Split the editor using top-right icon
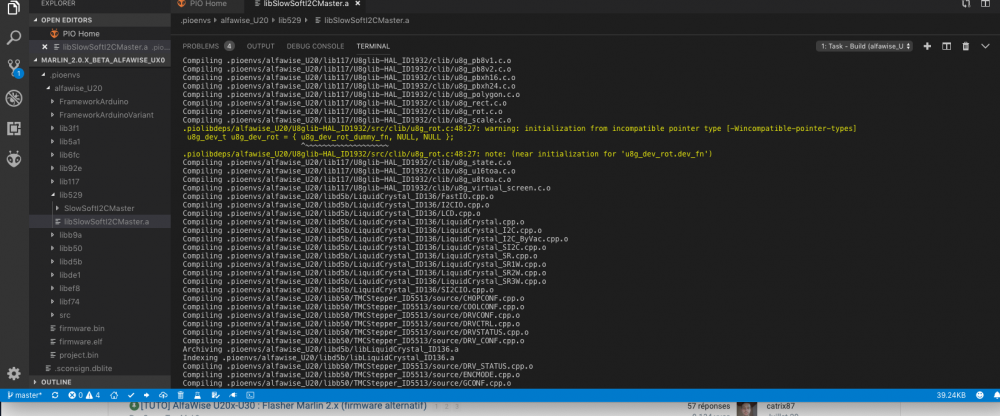1000x416 pixels. pos(985,4)
